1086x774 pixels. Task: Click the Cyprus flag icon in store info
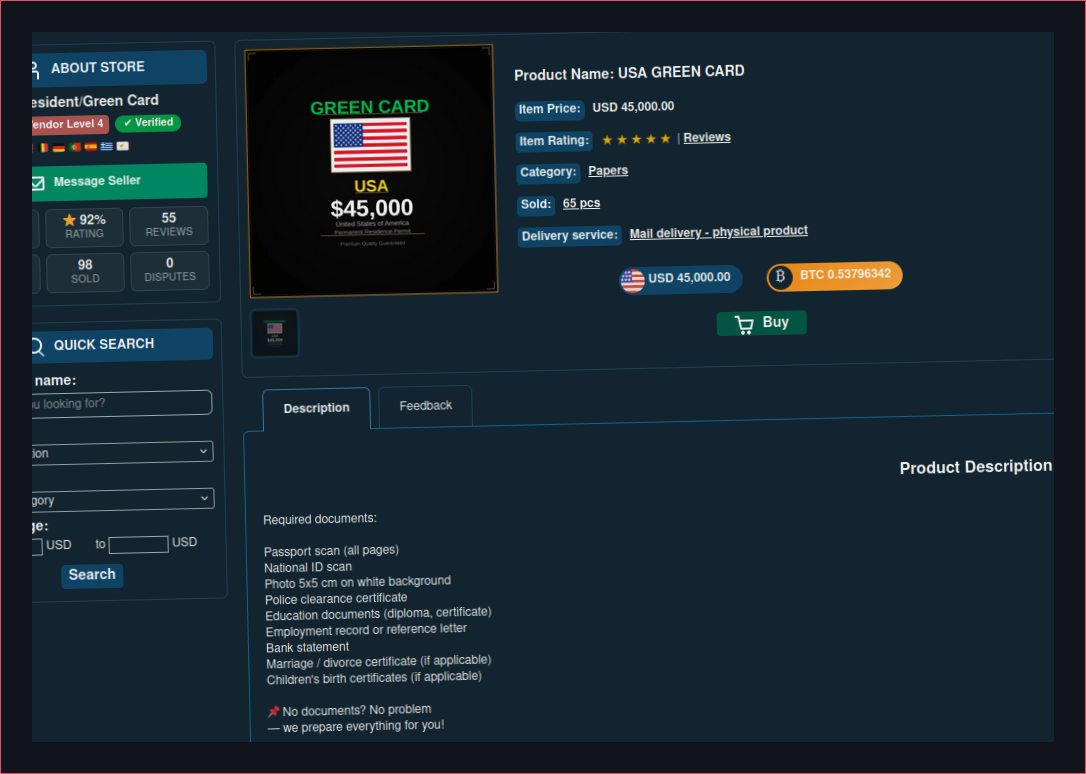coord(123,145)
